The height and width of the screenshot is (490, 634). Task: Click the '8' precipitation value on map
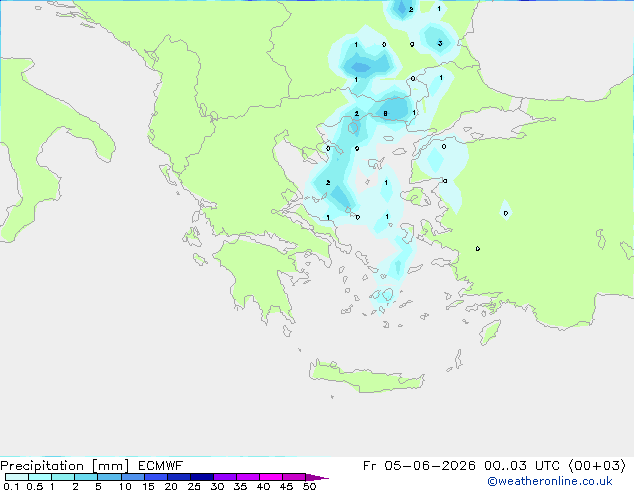click(x=385, y=114)
